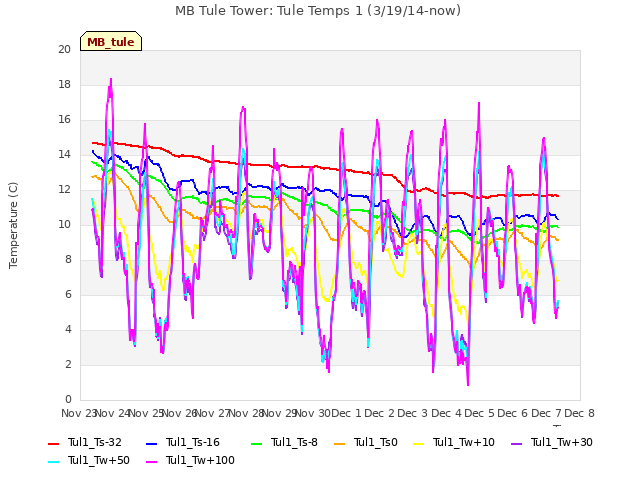Click the Dec 4 x-axis tick label

pyautogui.click(x=447, y=413)
